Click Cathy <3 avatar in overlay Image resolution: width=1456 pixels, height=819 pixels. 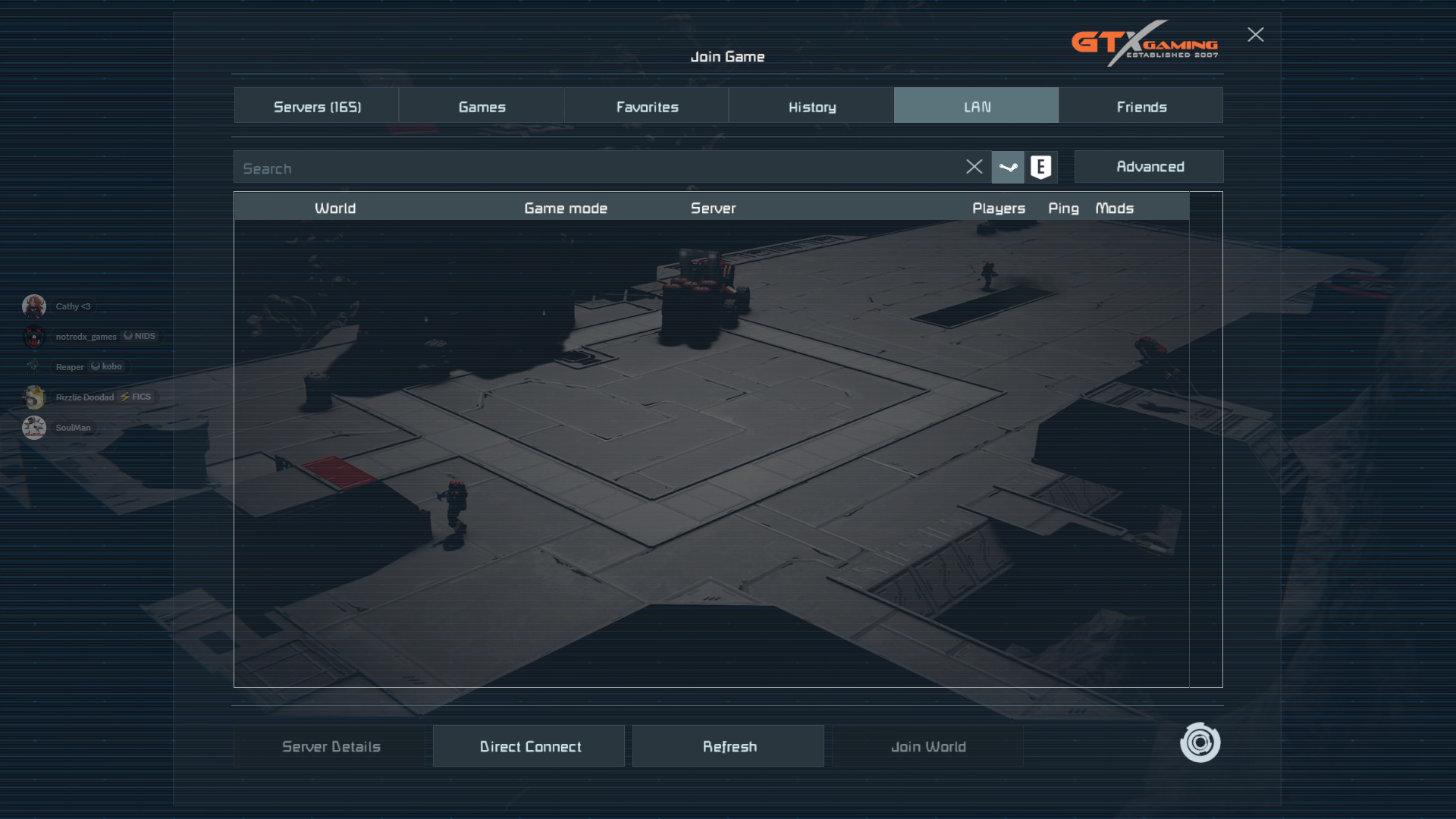click(x=34, y=306)
